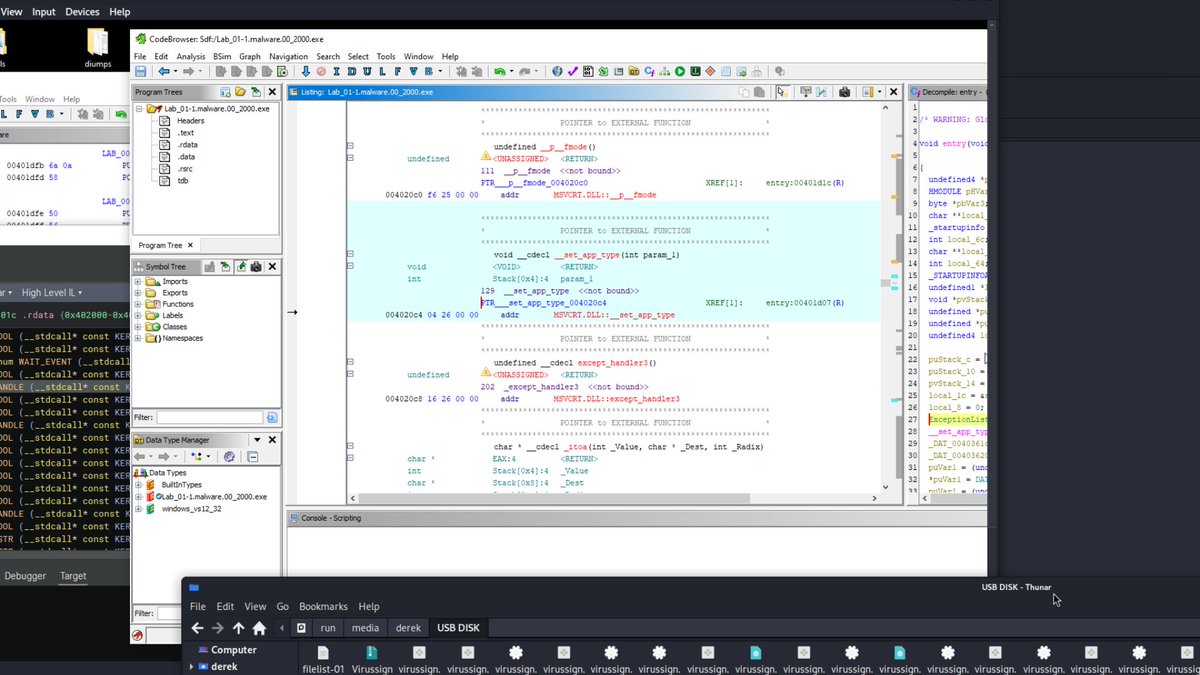The width and height of the screenshot is (1200, 675).
Task: Click the purple checkmark icon in CodeBrowser toolbar
Action: [573, 72]
